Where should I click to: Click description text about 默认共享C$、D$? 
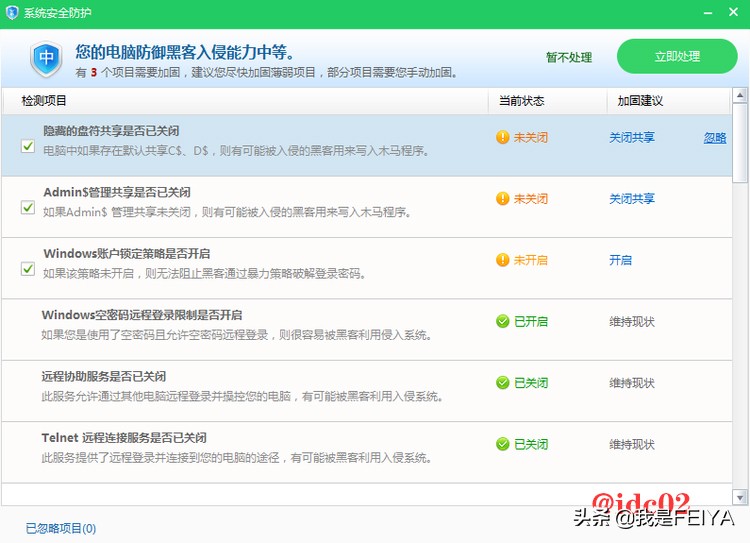click(236, 151)
